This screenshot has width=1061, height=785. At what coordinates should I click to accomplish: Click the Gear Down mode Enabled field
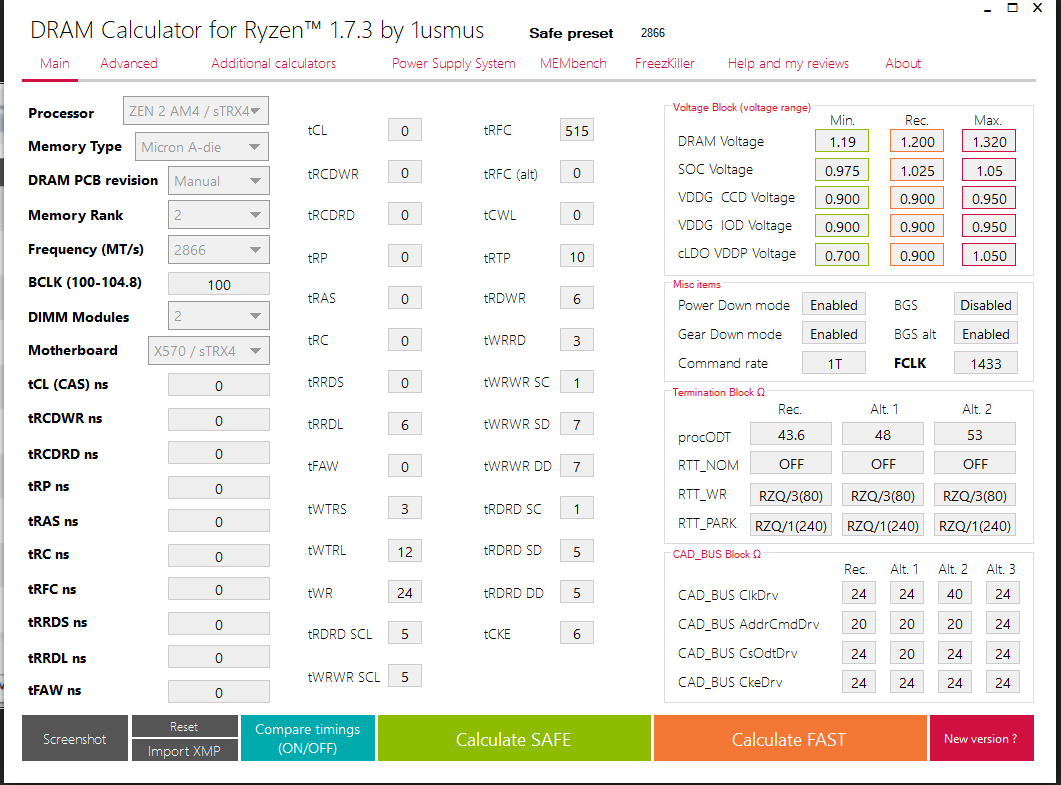[x=834, y=334]
